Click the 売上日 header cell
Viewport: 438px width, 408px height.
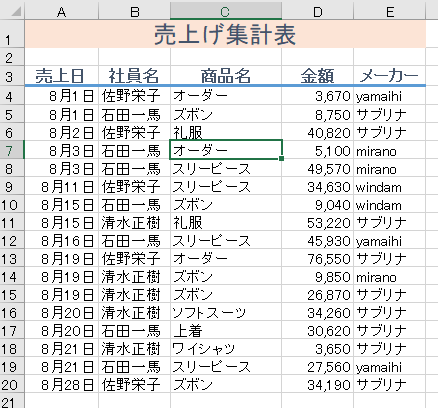(61, 75)
